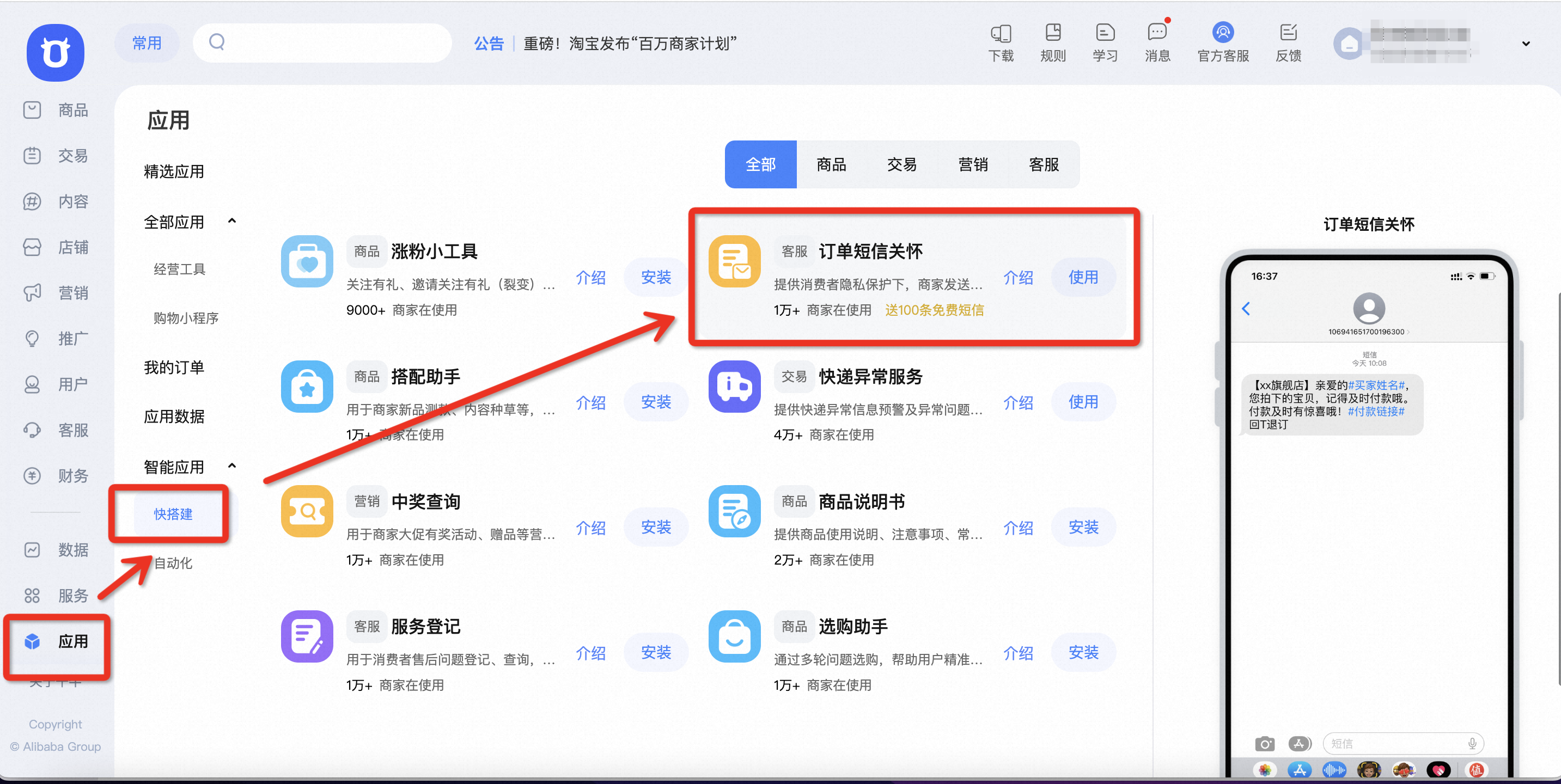Click the 中奖查询 app icon

[x=307, y=511]
